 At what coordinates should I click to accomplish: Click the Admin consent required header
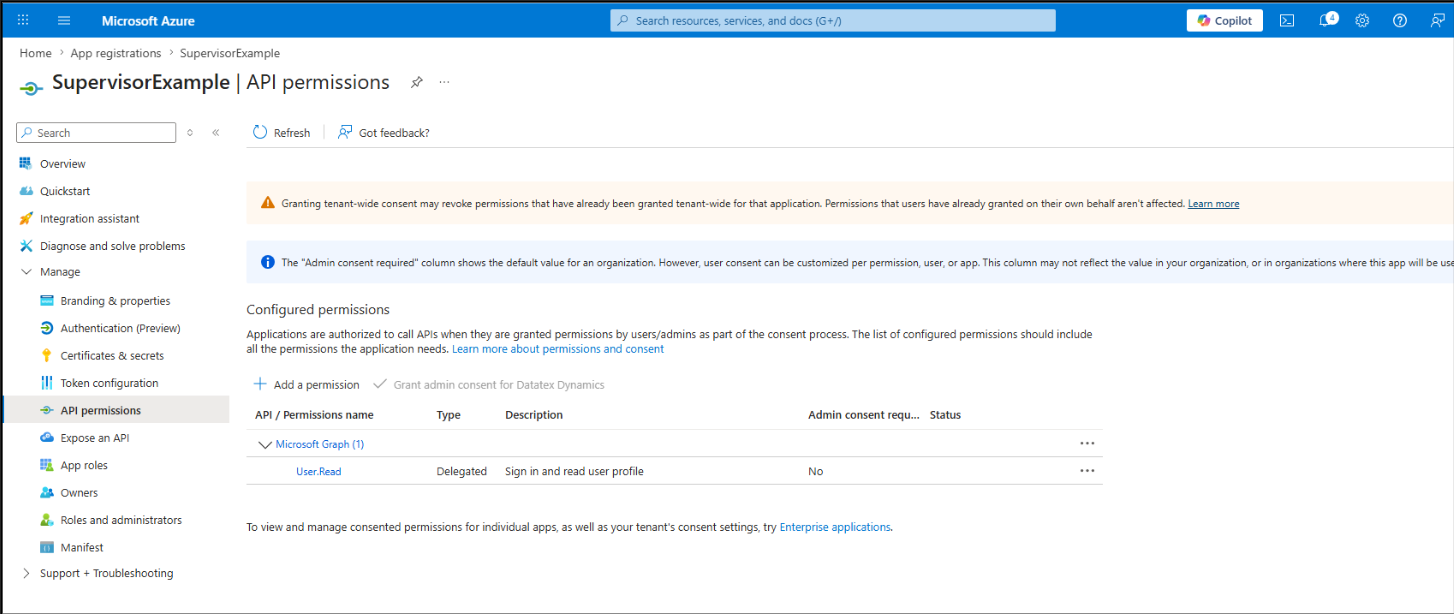tap(864, 415)
